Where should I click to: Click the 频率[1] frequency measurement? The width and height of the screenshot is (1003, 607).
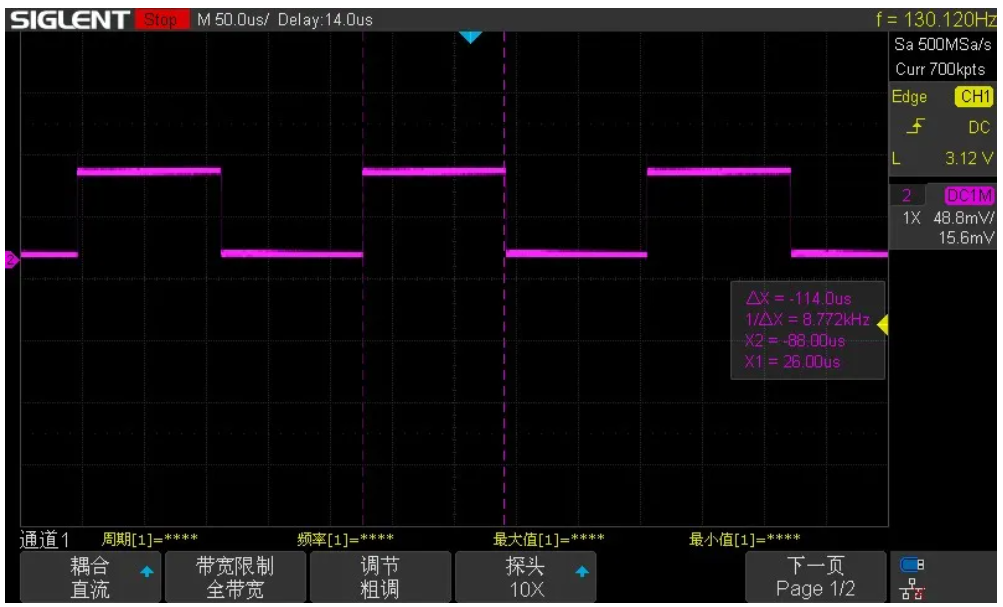click(x=345, y=540)
